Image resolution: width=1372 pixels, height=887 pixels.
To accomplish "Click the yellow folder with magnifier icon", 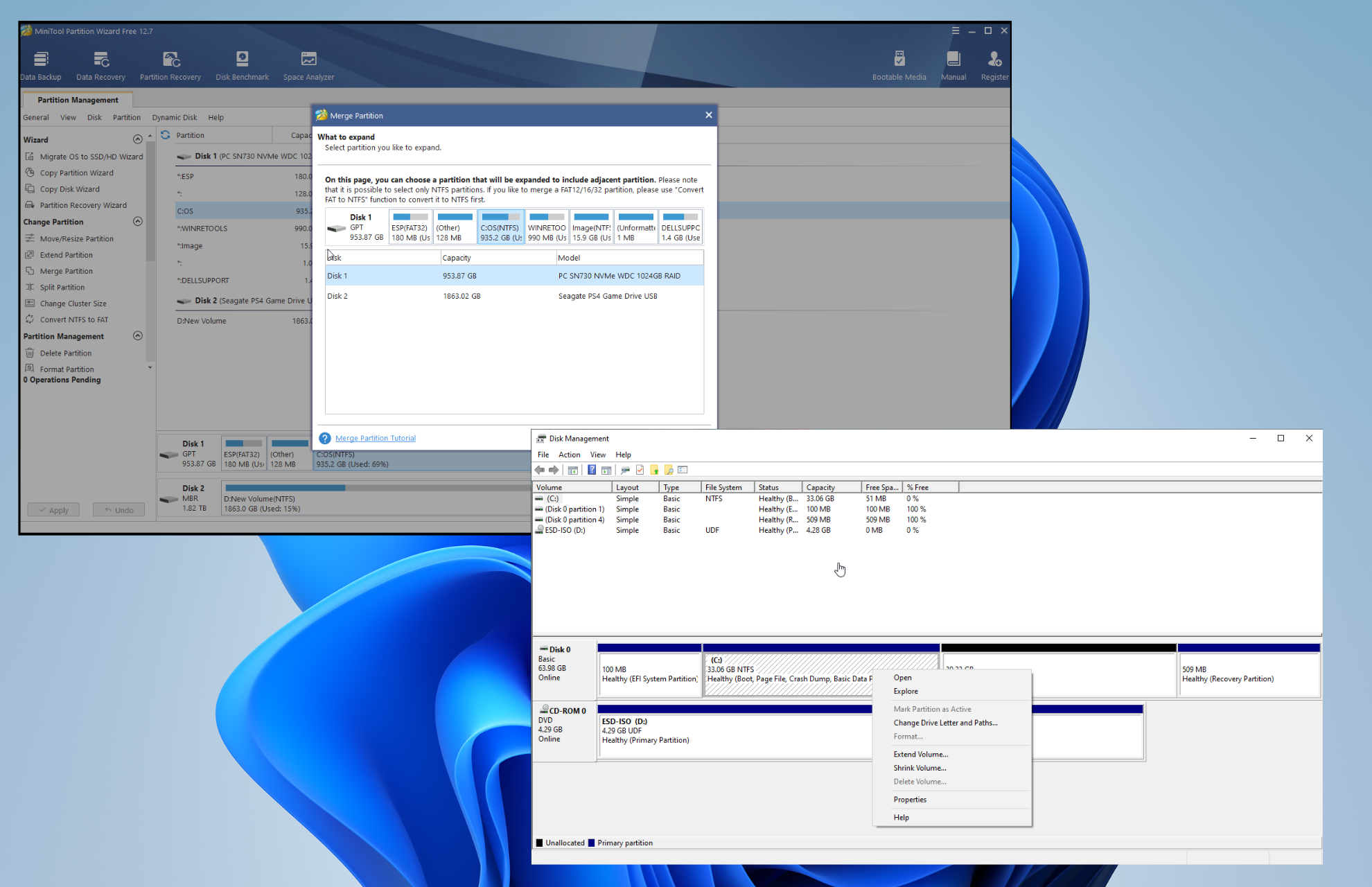I will click(669, 470).
